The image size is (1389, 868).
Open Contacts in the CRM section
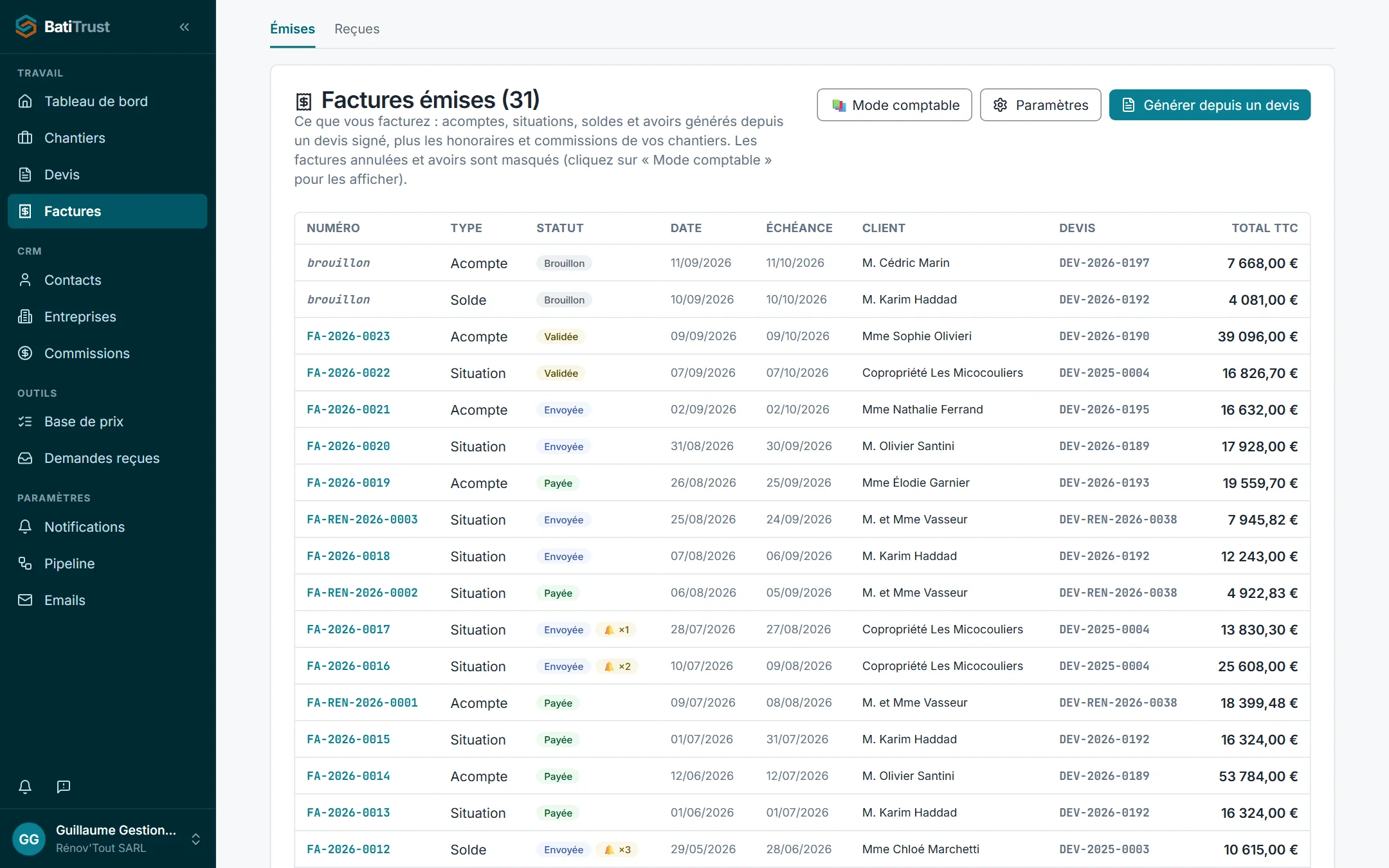coord(107,280)
